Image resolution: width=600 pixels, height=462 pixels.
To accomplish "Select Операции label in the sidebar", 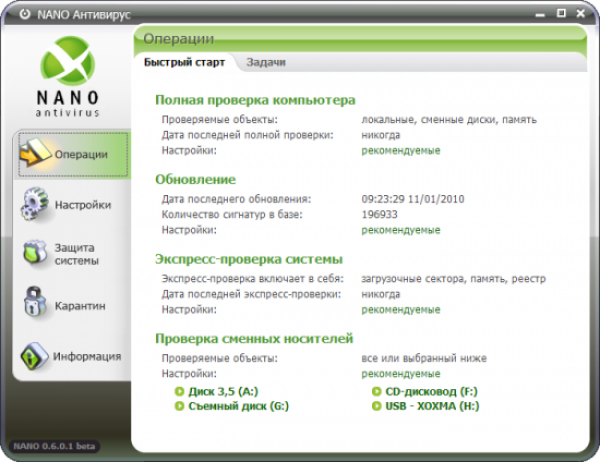I will click(x=81, y=154).
